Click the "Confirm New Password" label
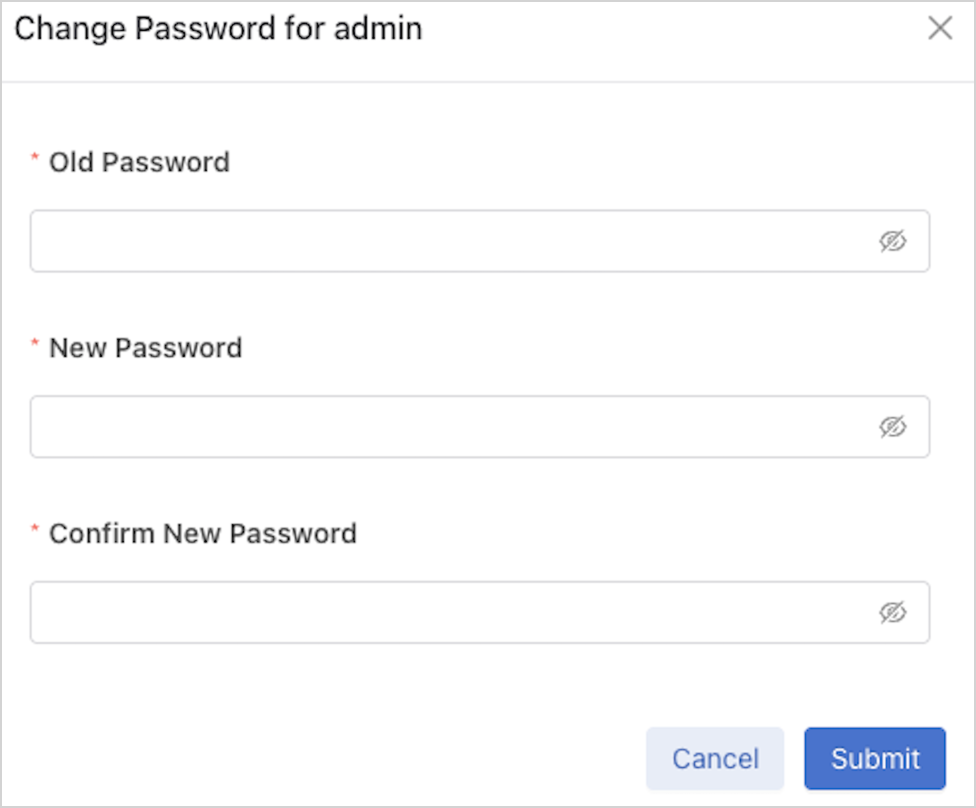The height and width of the screenshot is (808, 976). [202, 533]
